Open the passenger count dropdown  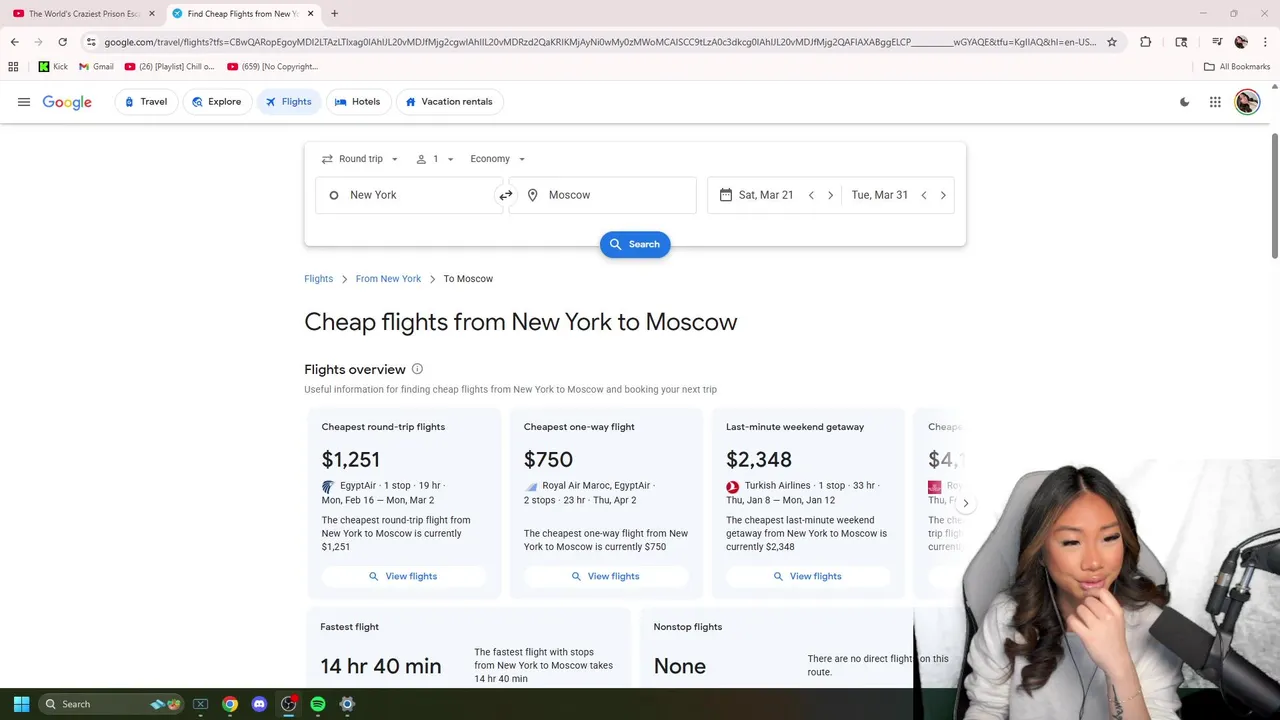tap(435, 159)
